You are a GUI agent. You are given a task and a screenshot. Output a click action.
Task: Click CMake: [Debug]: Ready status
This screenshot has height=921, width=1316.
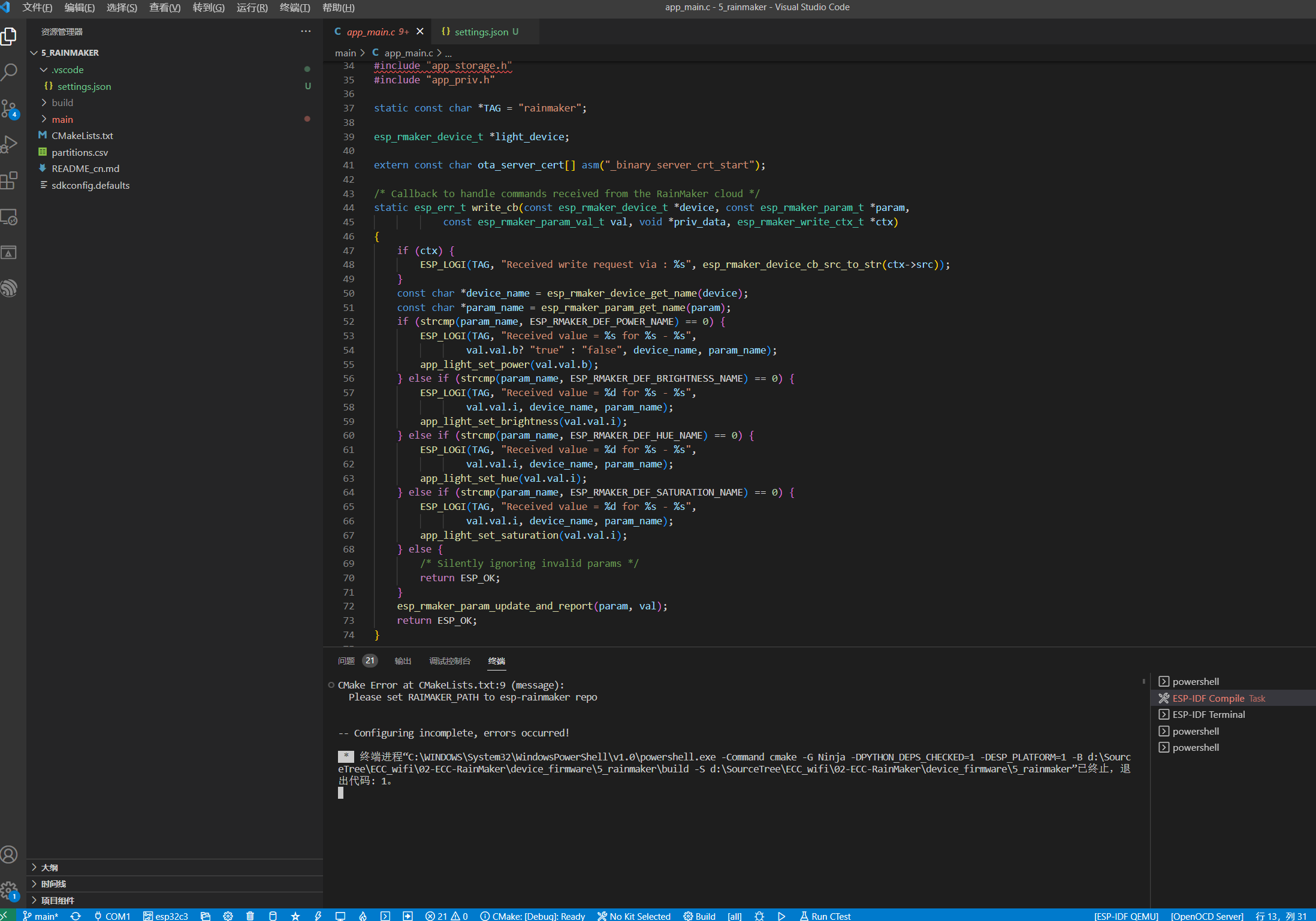point(533,916)
